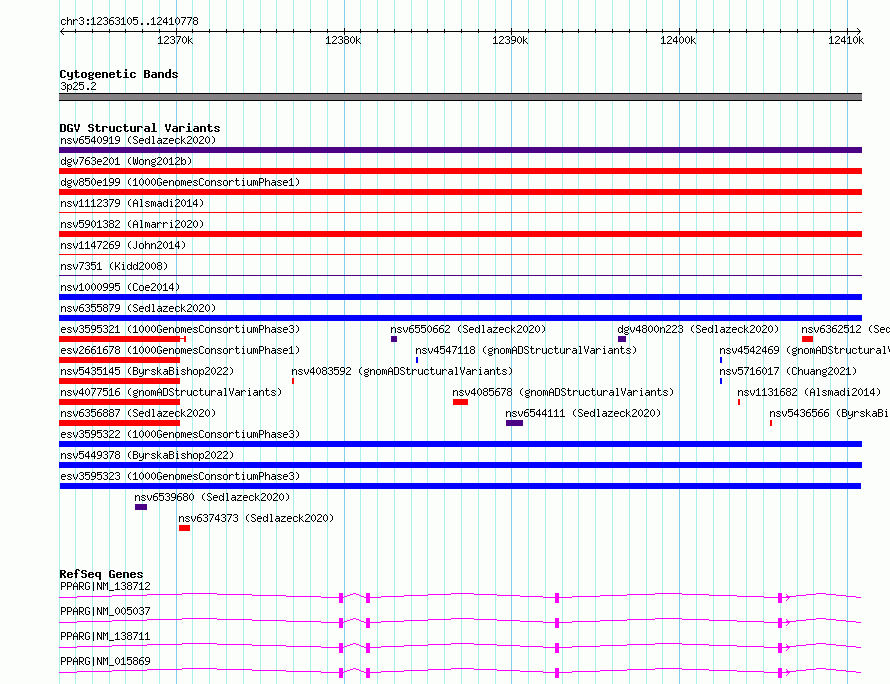Click the purple nsv6550662 variant marker
The height and width of the screenshot is (684, 890).
point(394,339)
